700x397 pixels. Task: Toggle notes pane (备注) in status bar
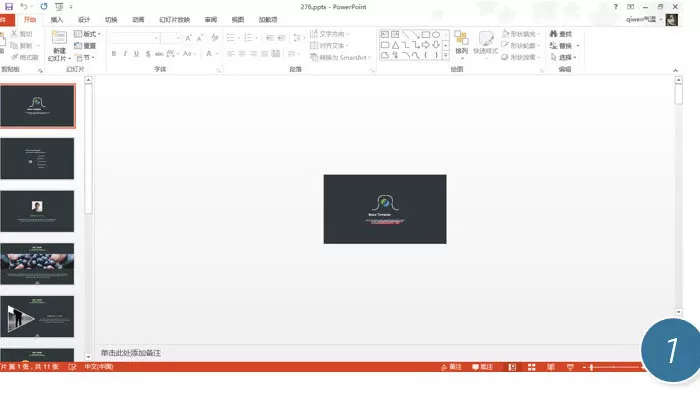click(x=451, y=367)
